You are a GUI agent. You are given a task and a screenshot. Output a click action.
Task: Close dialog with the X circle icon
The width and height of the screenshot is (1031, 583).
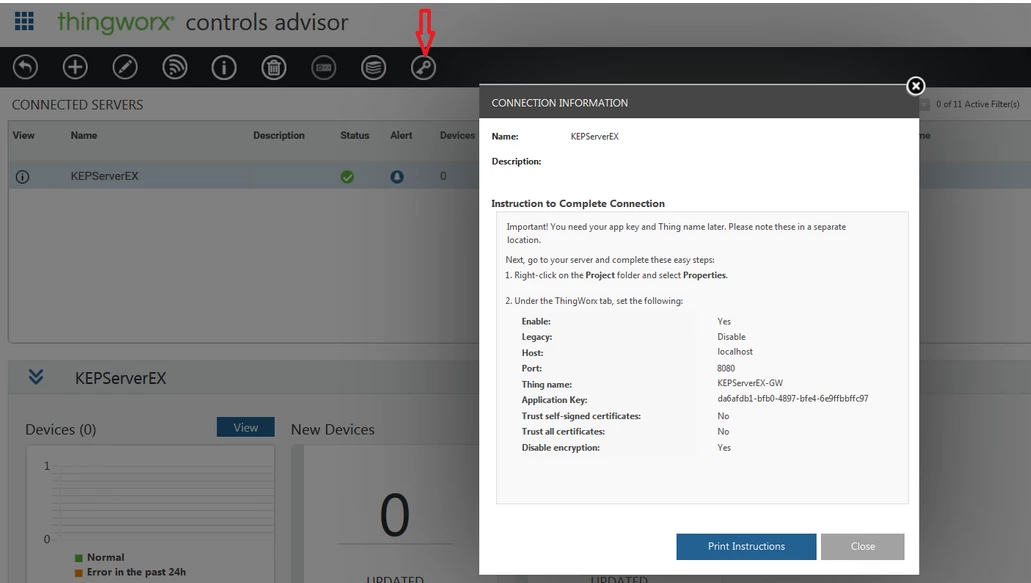point(915,86)
